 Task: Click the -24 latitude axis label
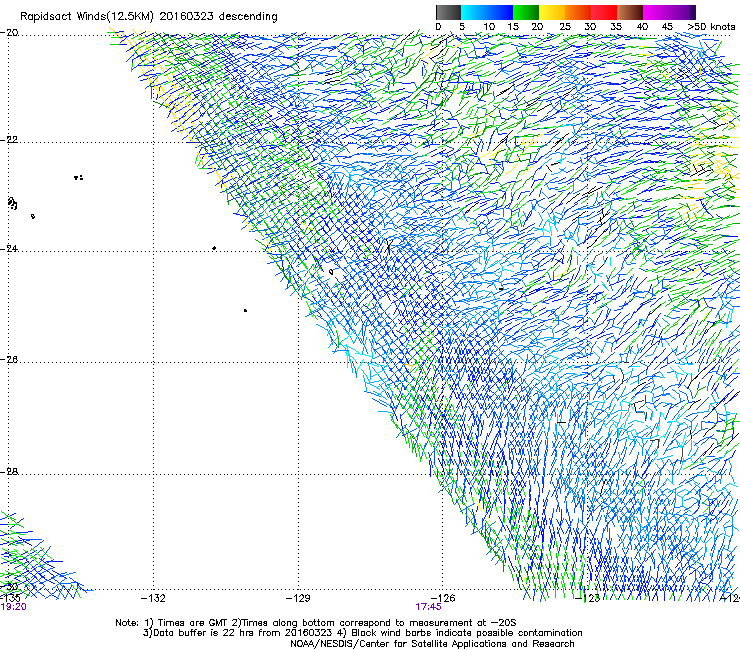[9, 249]
